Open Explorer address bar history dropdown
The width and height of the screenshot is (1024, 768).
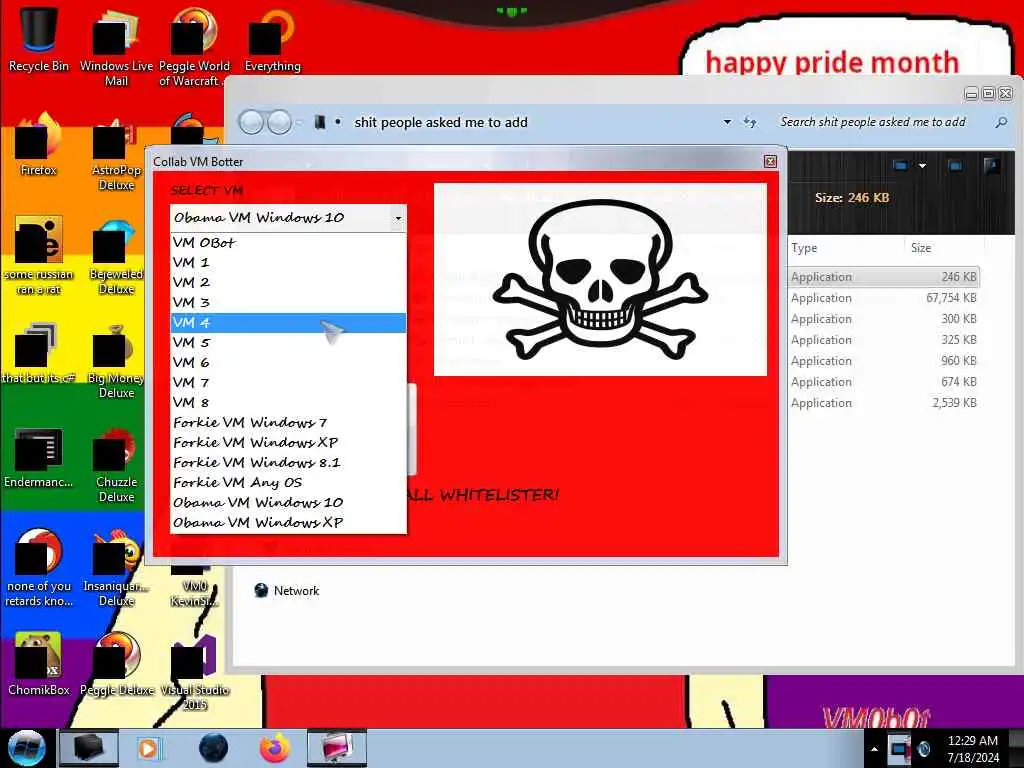727,122
